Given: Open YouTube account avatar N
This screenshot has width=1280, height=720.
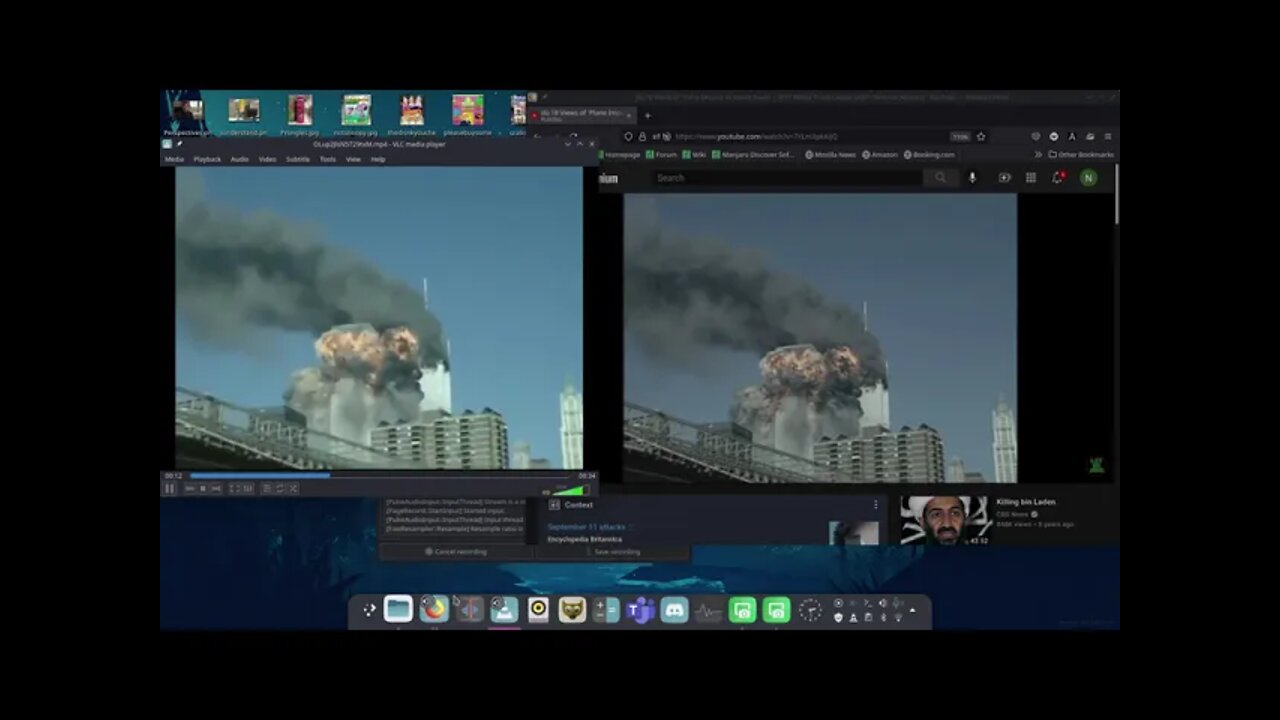Looking at the screenshot, I should pos(1088,178).
